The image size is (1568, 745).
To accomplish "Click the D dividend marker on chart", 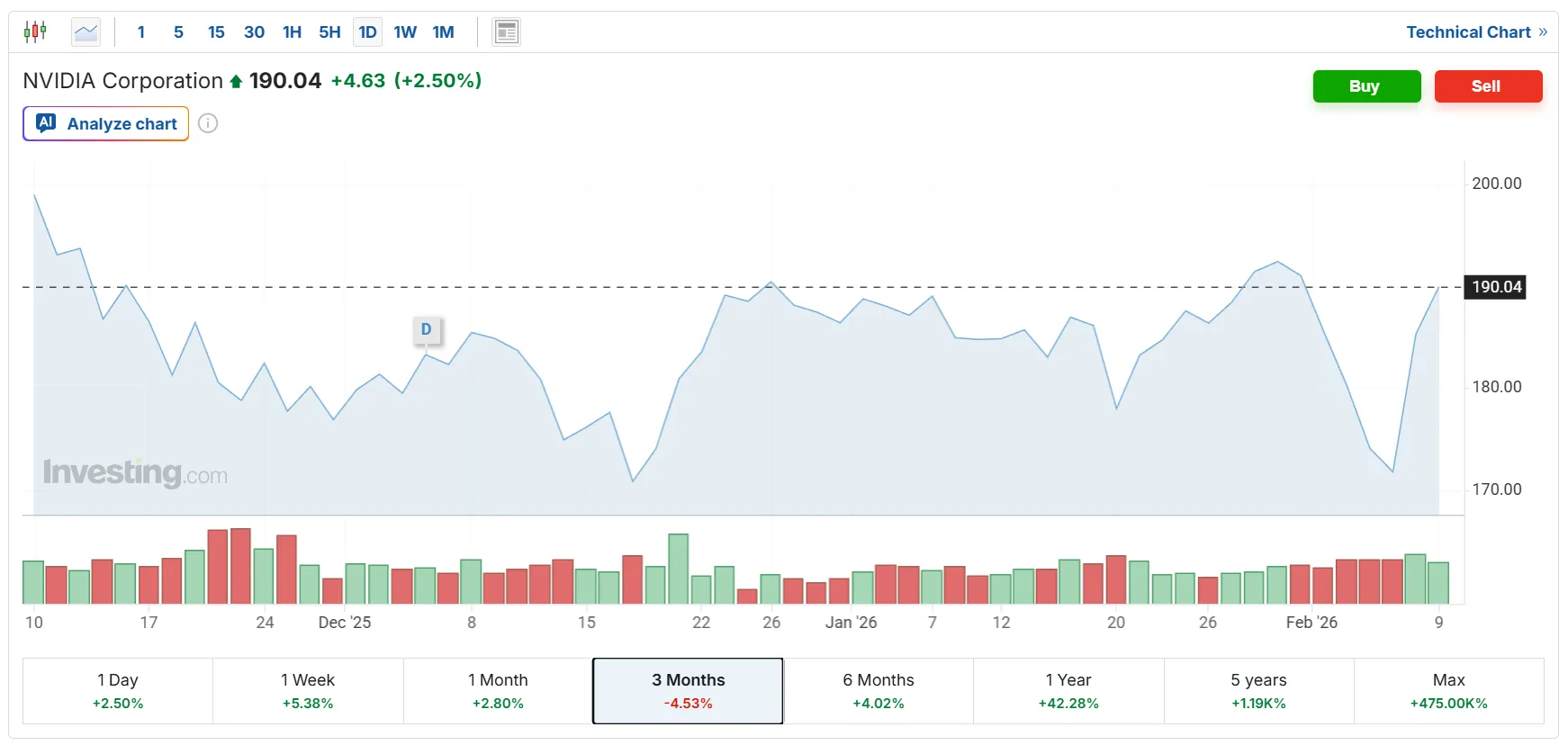I will [x=426, y=329].
